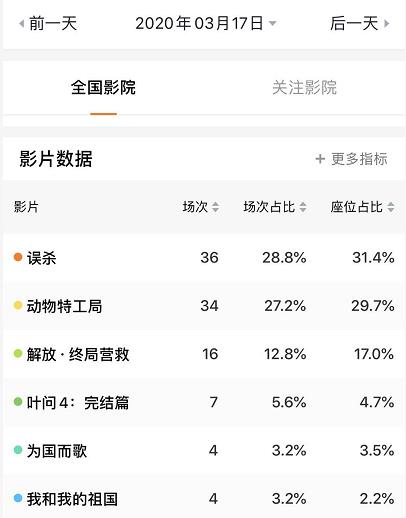Image resolution: width=406 pixels, height=518 pixels.
Task: Click the orange dot next to 误杀
Action: 18,257
